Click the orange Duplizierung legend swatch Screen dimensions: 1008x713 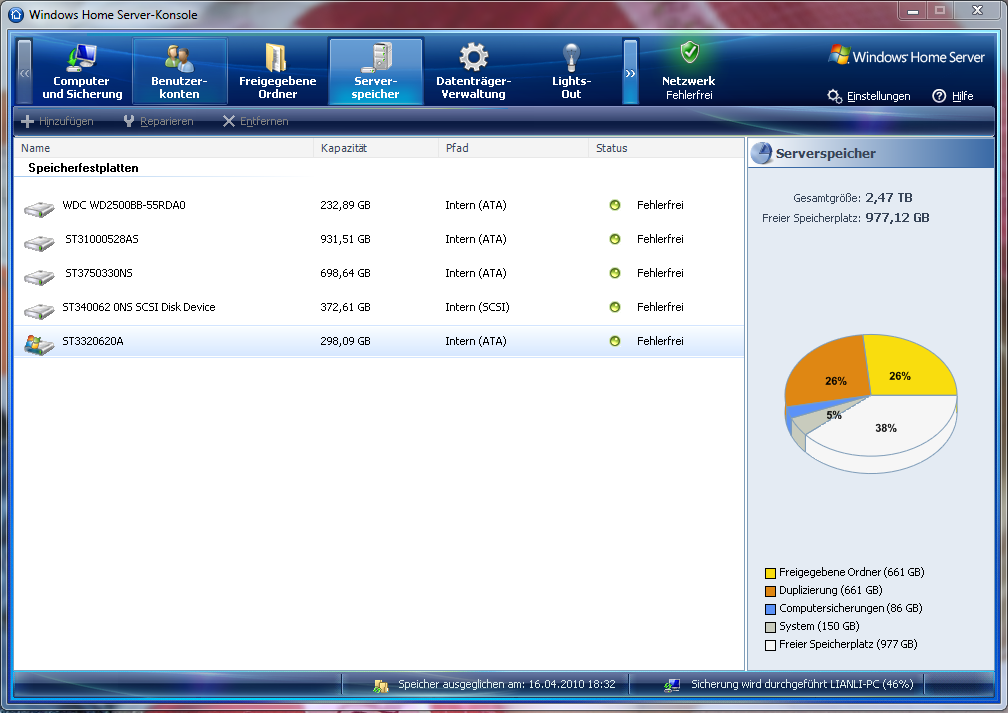coord(770,591)
